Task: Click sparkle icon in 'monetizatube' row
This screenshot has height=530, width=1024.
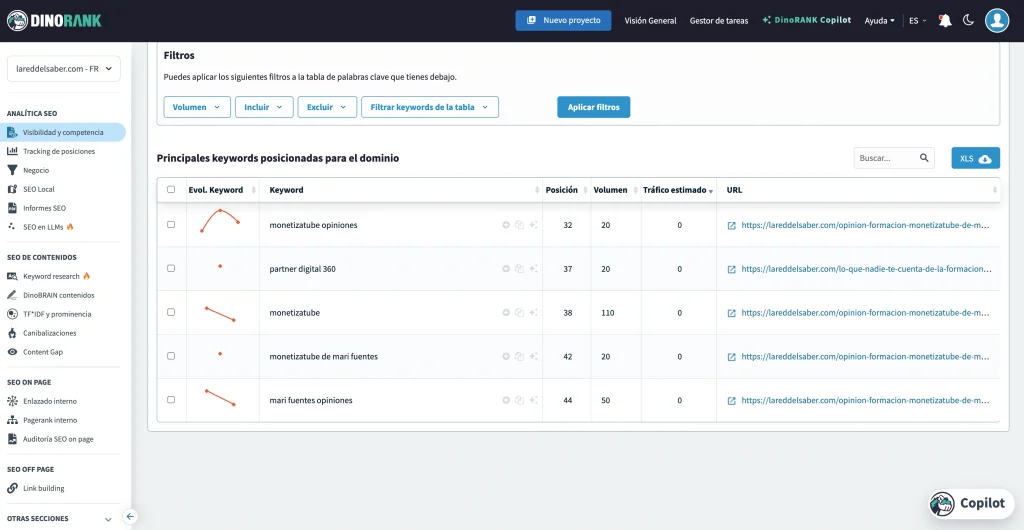Action: pos(533,313)
